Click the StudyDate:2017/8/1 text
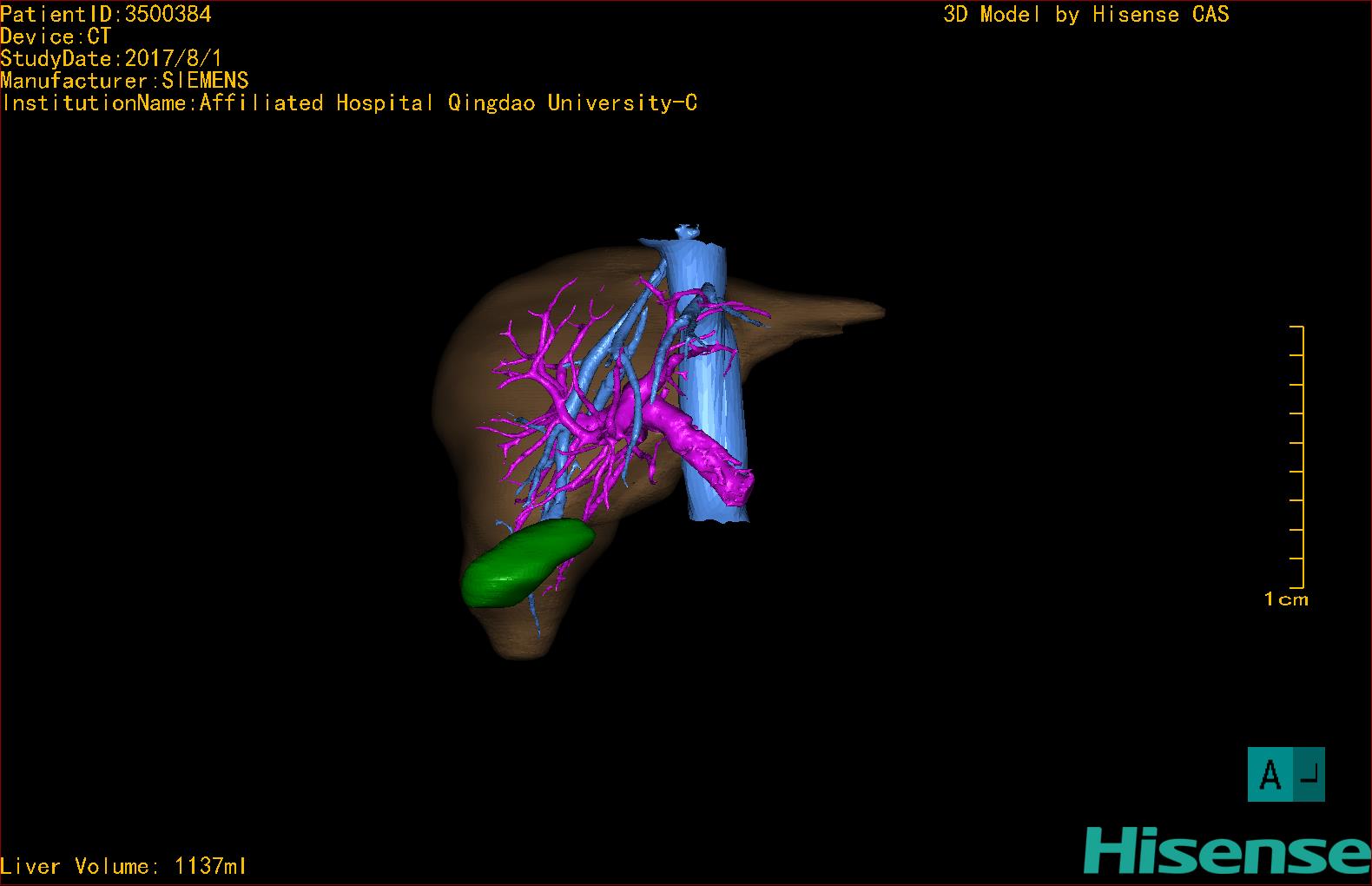The height and width of the screenshot is (886, 1372). pyautogui.click(x=111, y=59)
